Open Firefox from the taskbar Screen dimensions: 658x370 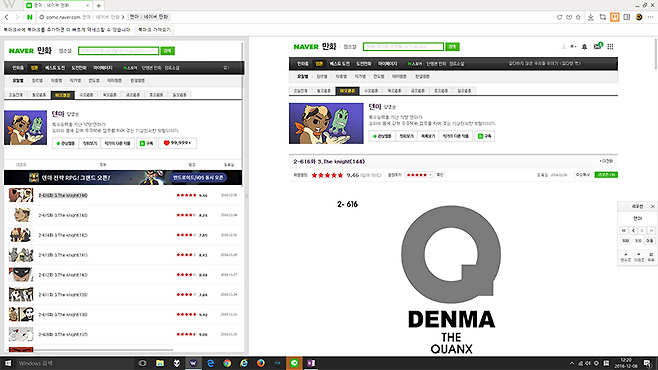pyautogui.click(x=261, y=363)
